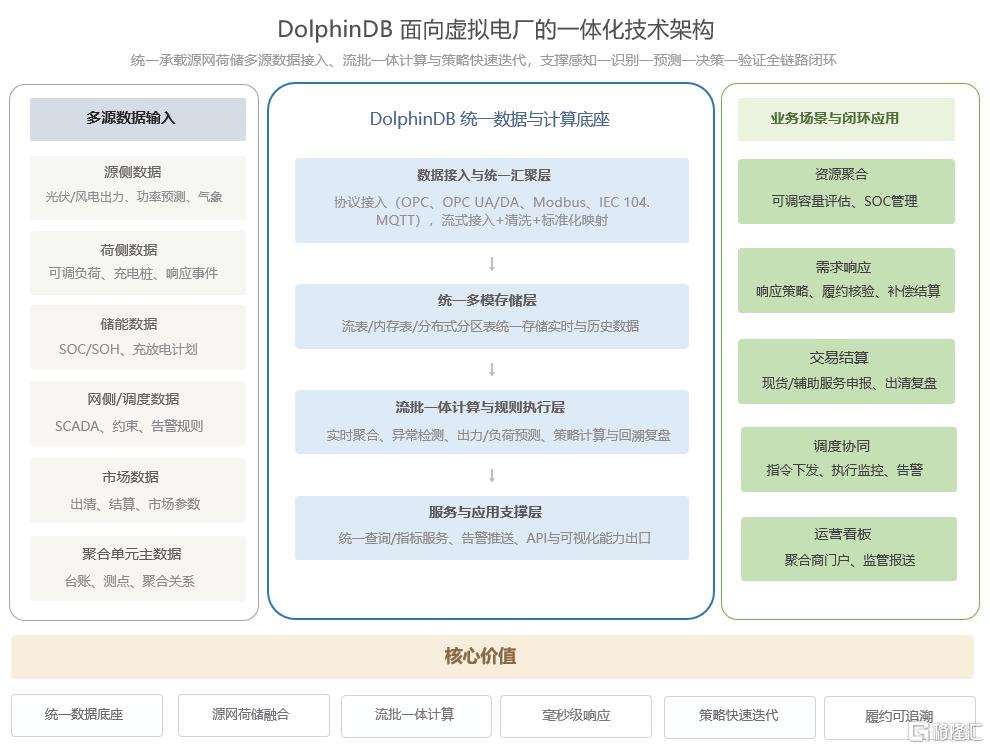Click the text "可调容量评估、SOC管理"
Image resolution: width=990 pixels, height=749 pixels.
point(844,201)
